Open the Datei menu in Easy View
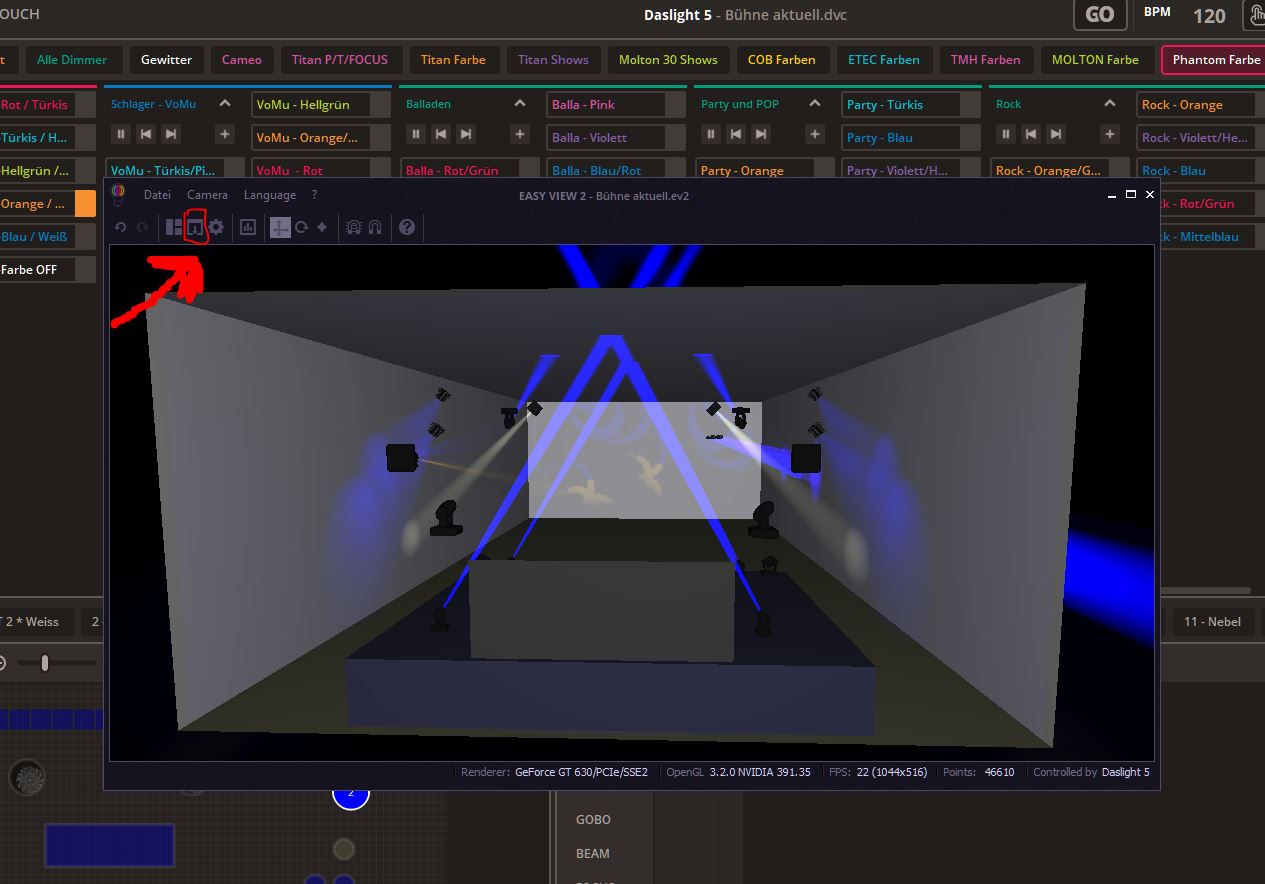Image resolution: width=1265 pixels, height=884 pixels. coord(157,195)
